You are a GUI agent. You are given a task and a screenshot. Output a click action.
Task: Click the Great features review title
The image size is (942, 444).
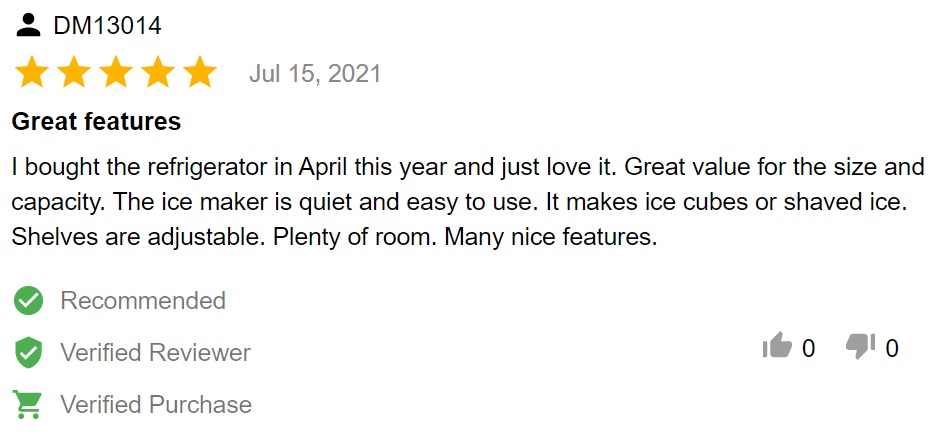(x=96, y=121)
